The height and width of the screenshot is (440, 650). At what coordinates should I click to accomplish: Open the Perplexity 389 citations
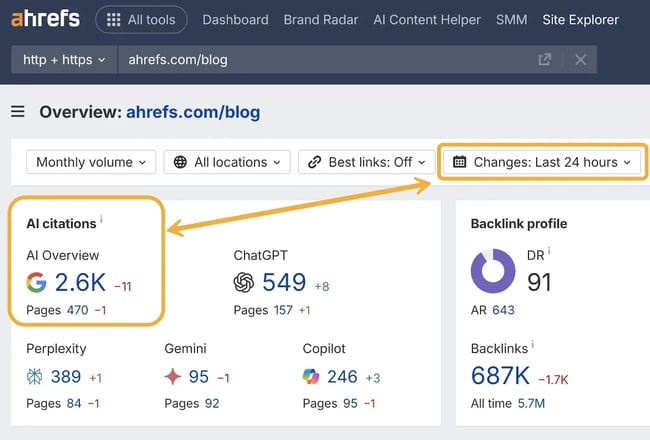pos(65,377)
